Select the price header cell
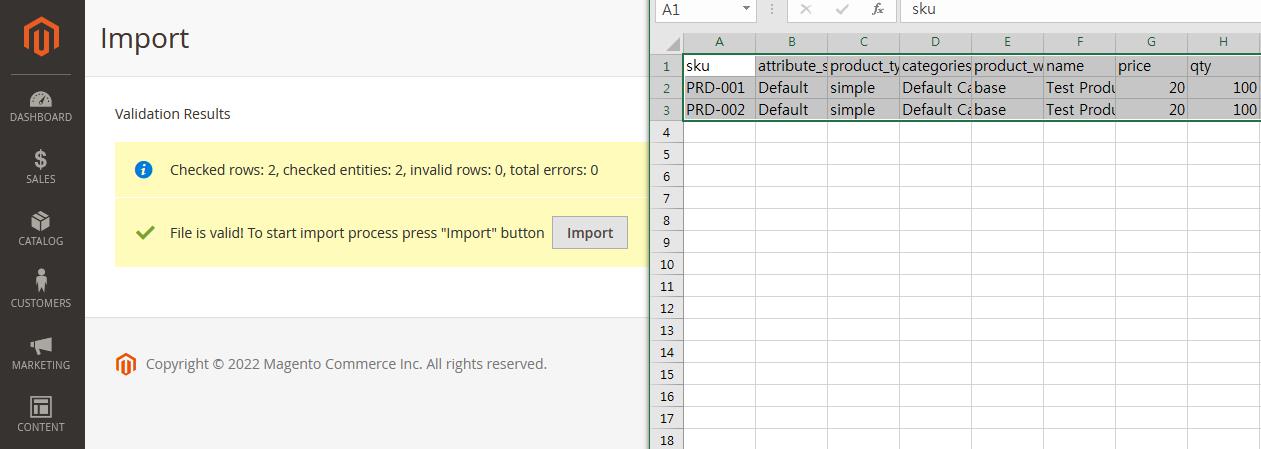The height and width of the screenshot is (449, 1261). tap(1151, 66)
